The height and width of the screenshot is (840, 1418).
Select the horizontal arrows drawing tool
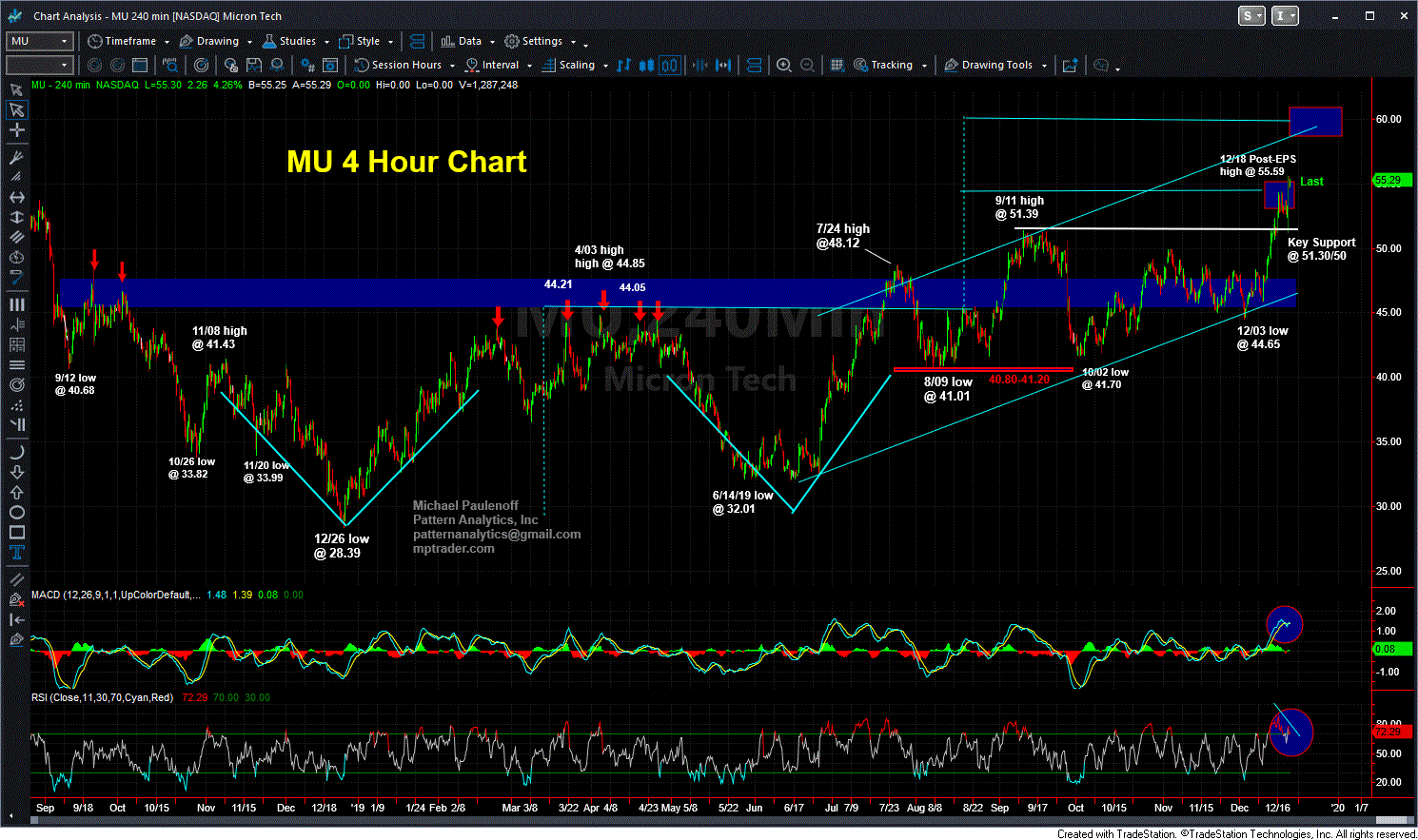click(x=16, y=197)
